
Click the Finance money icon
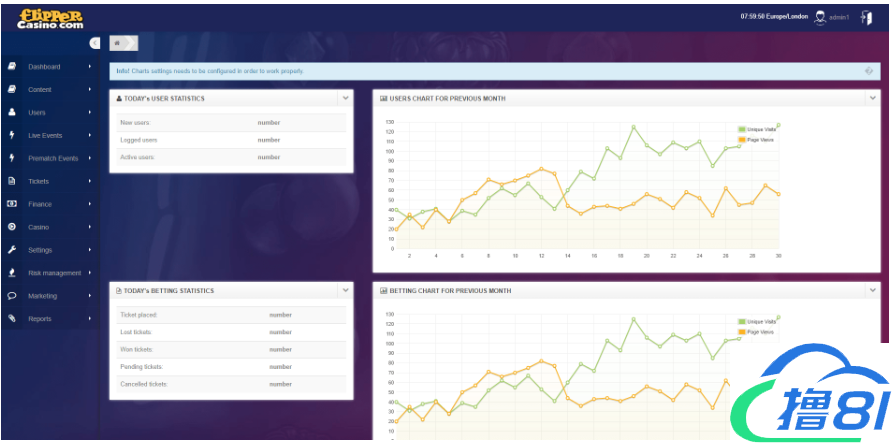click(x=11, y=204)
